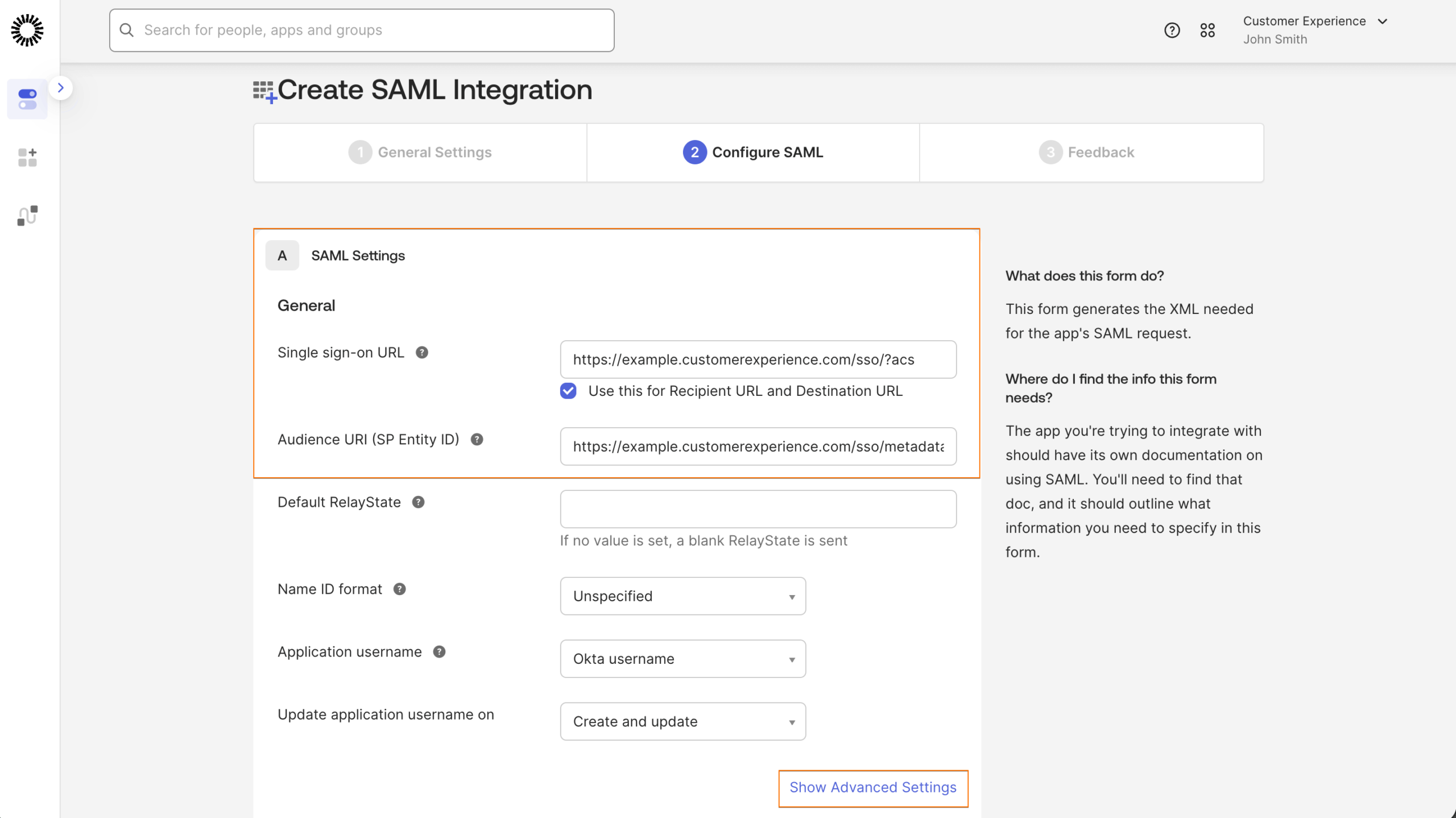This screenshot has width=1456, height=818.
Task: Select the highlighted toggles sidebar icon
Action: point(27,99)
